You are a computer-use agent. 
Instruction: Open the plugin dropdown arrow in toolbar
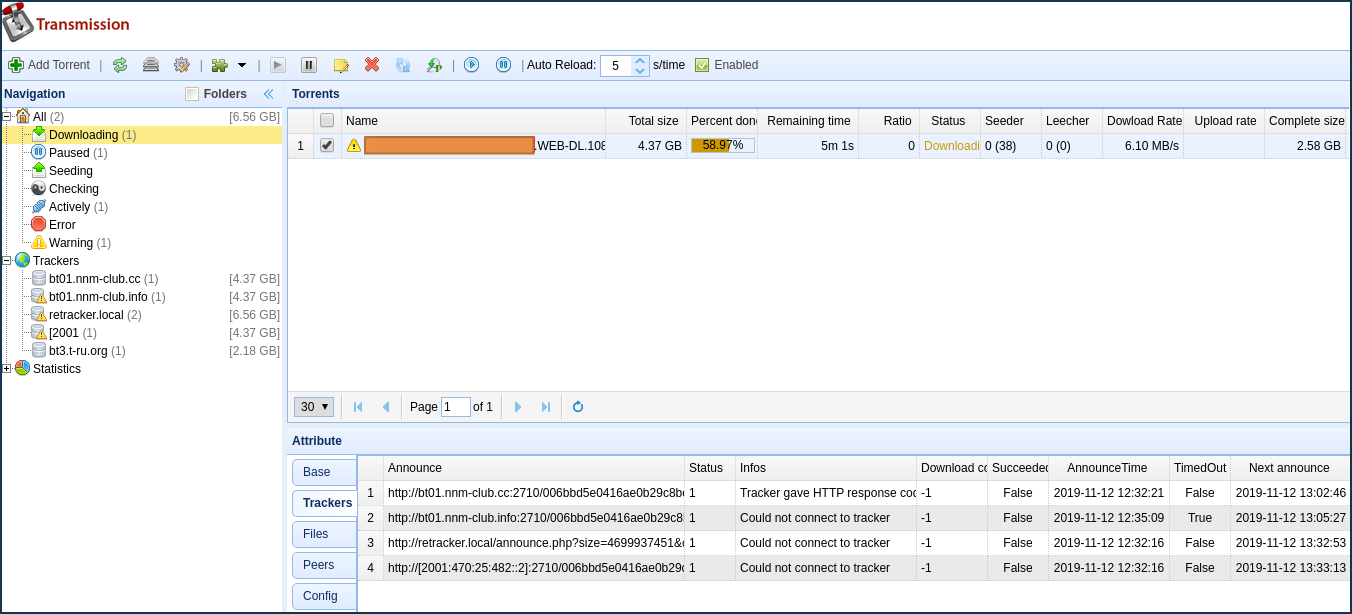[x=242, y=65]
